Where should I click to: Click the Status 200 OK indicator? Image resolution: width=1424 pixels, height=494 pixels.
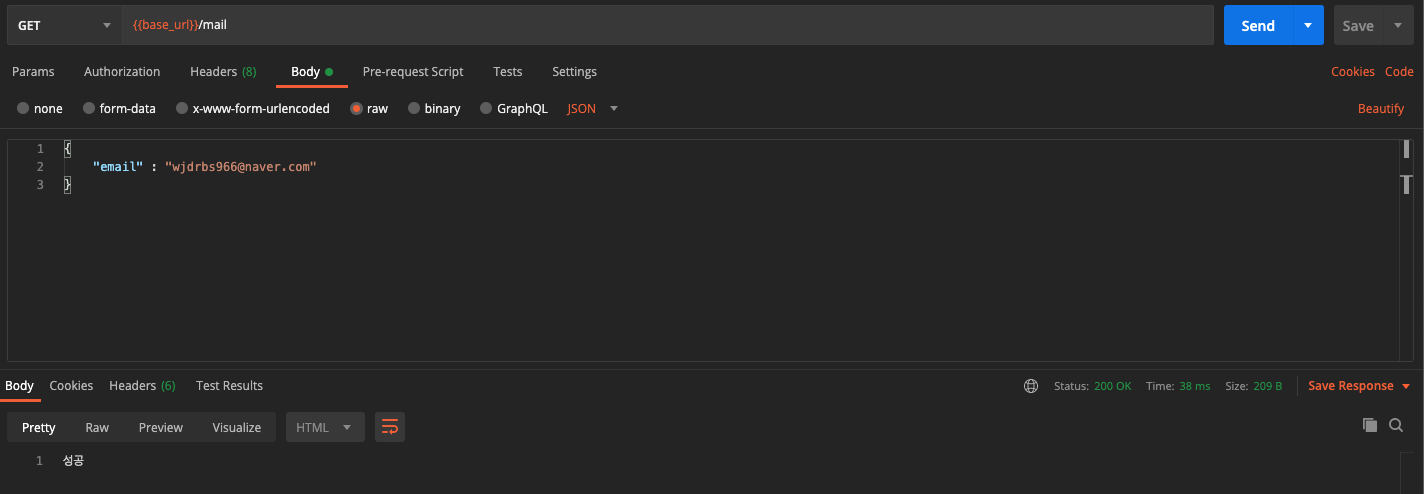1093,386
